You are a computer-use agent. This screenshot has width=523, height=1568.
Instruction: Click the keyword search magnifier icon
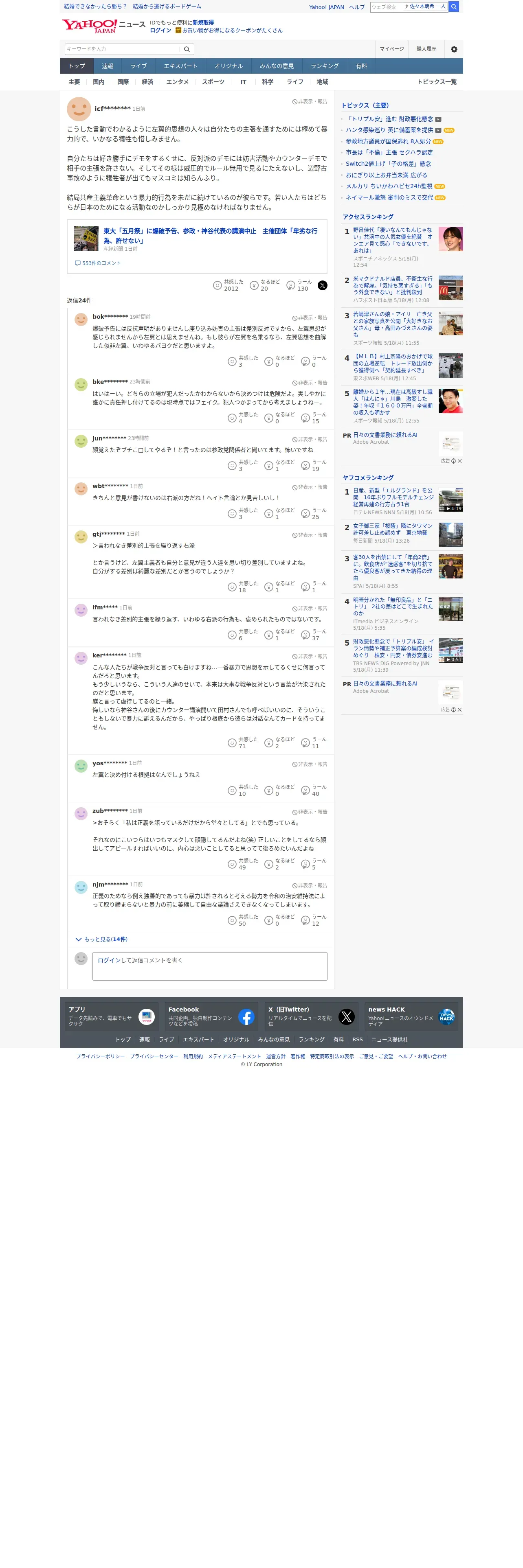click(187, 49)
